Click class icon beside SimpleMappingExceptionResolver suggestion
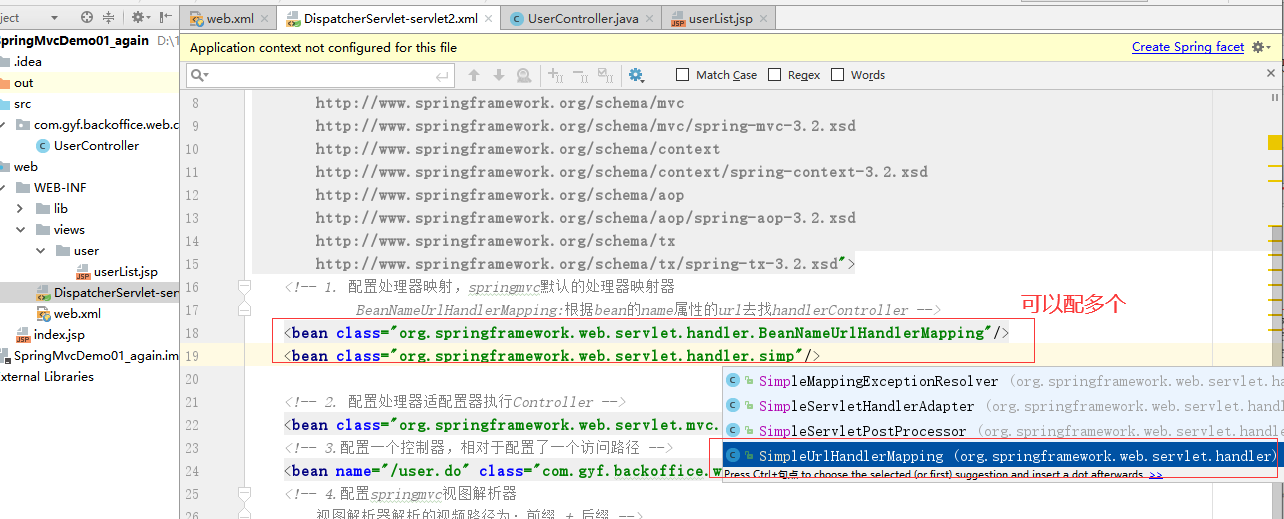This screenshot has width=1284, height=519. (733, 381)
